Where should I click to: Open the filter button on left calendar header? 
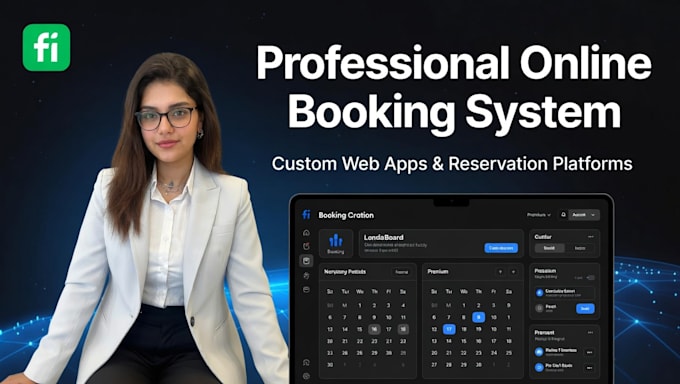pos(402,272)
